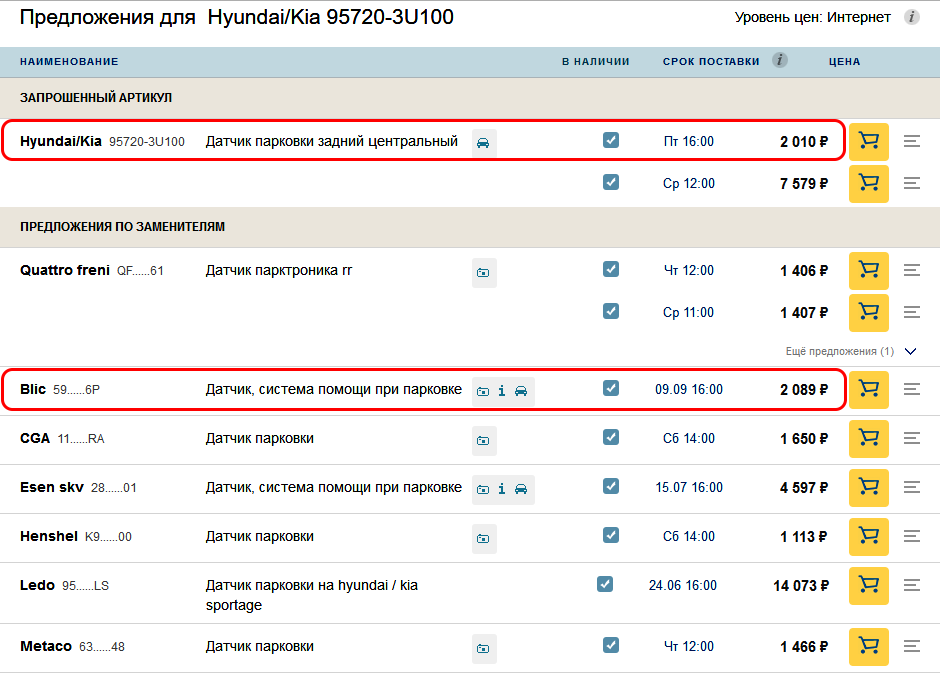Click the photo icon for Quattro freni
This screenshot has width=940, height=676.
coord(483,273)
